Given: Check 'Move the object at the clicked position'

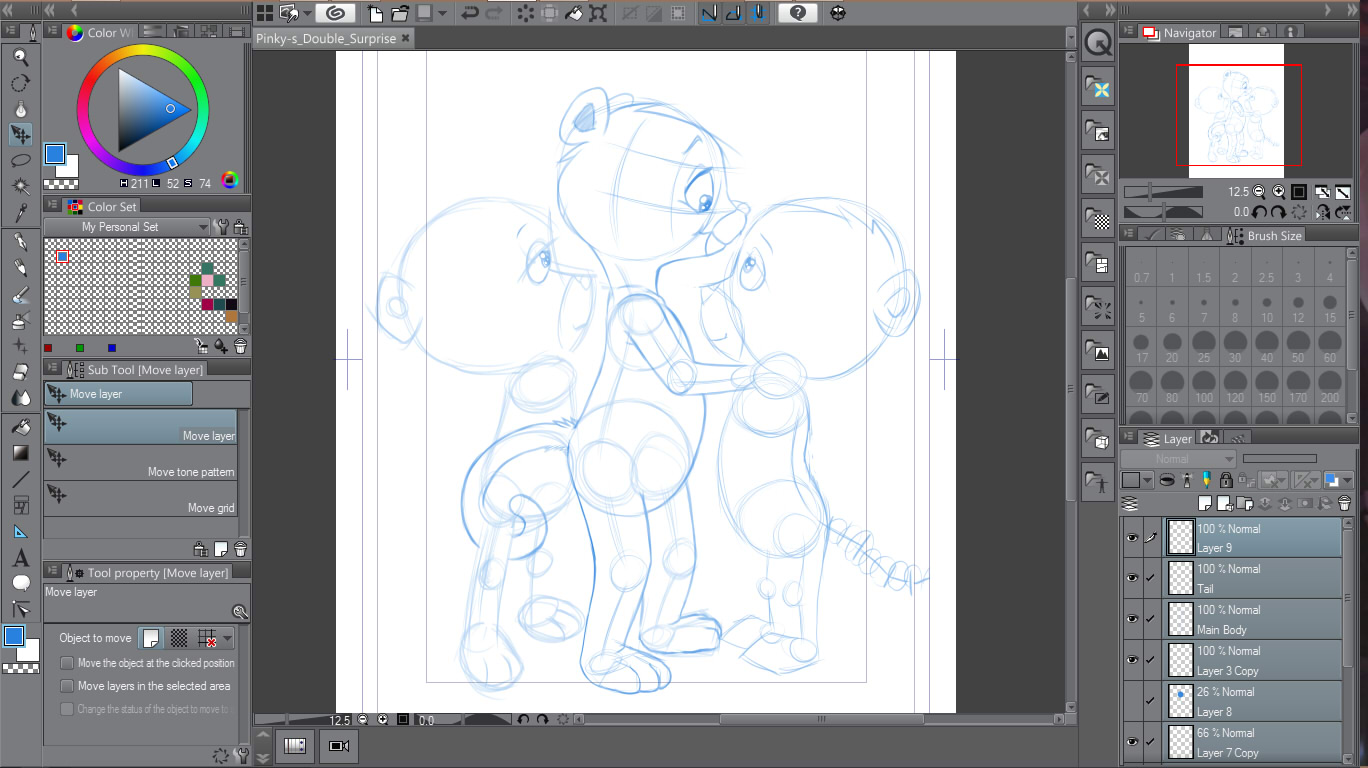Looking at the screenshot, I should pyautogui.click(x=67, y=663).
